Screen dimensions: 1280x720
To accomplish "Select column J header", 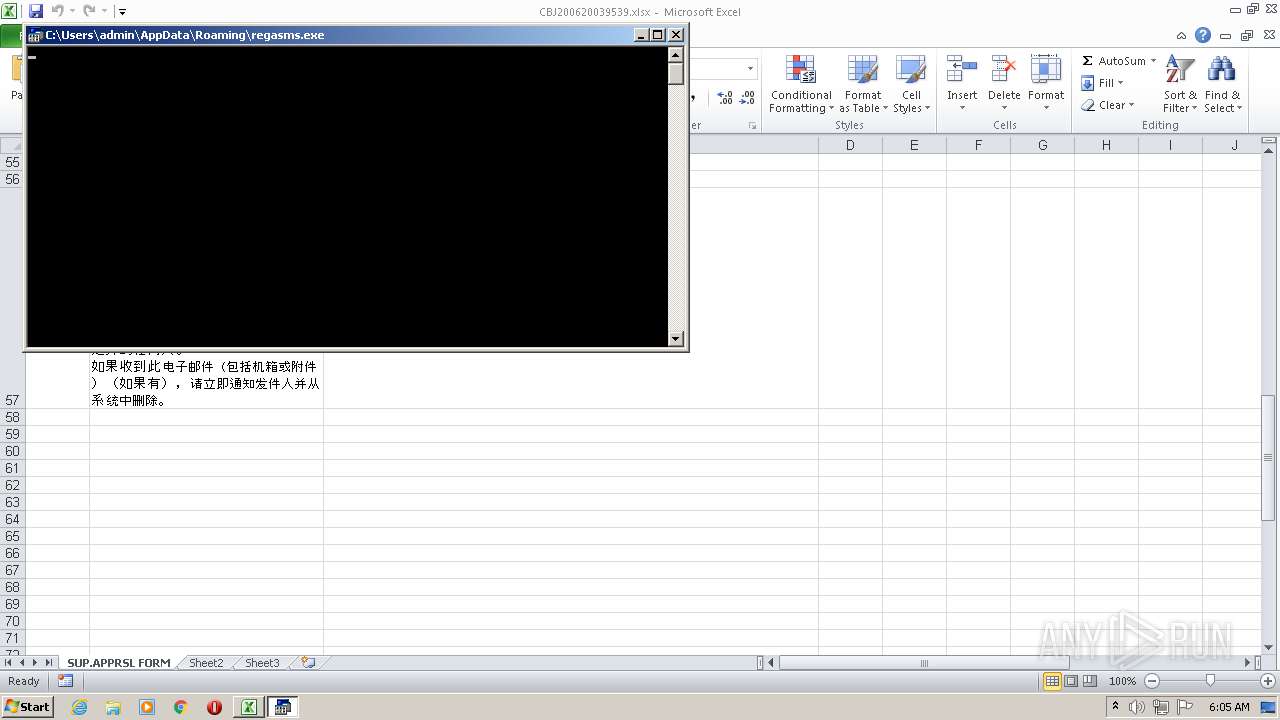I will (x=1234, y=145).
